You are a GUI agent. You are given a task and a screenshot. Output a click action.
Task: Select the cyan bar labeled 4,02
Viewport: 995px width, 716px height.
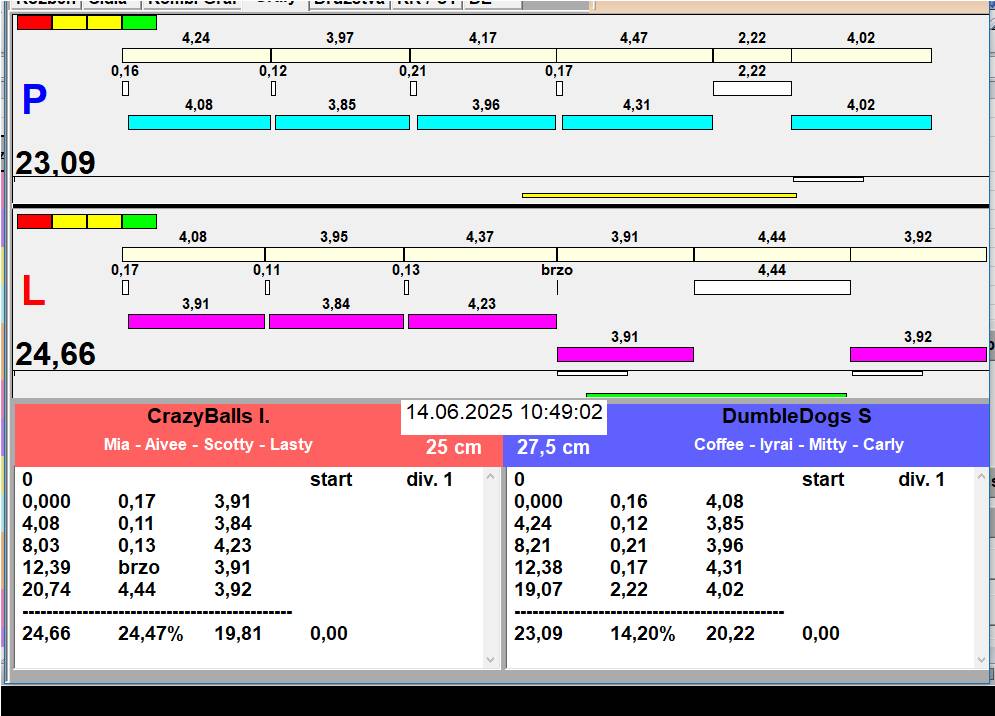861,123
